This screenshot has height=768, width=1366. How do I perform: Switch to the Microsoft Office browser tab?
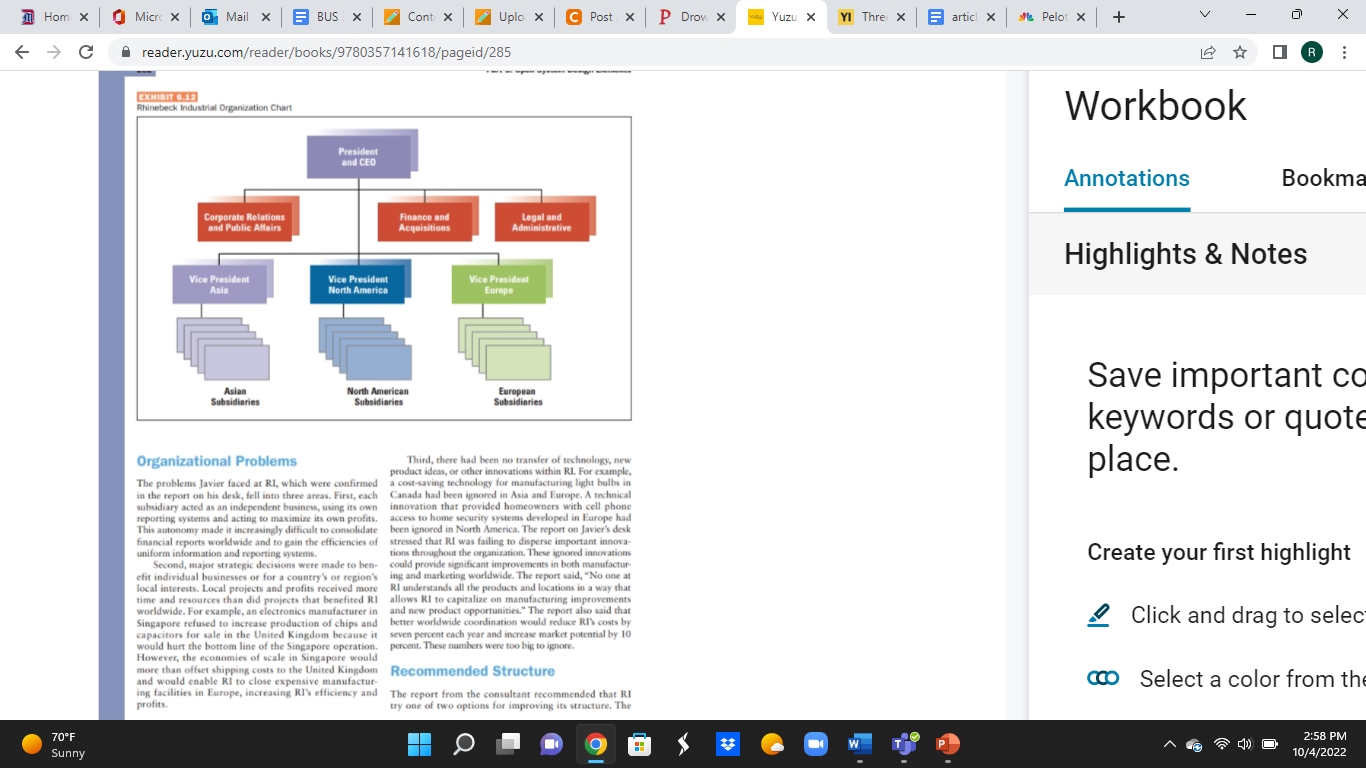(x=146, y=17)
